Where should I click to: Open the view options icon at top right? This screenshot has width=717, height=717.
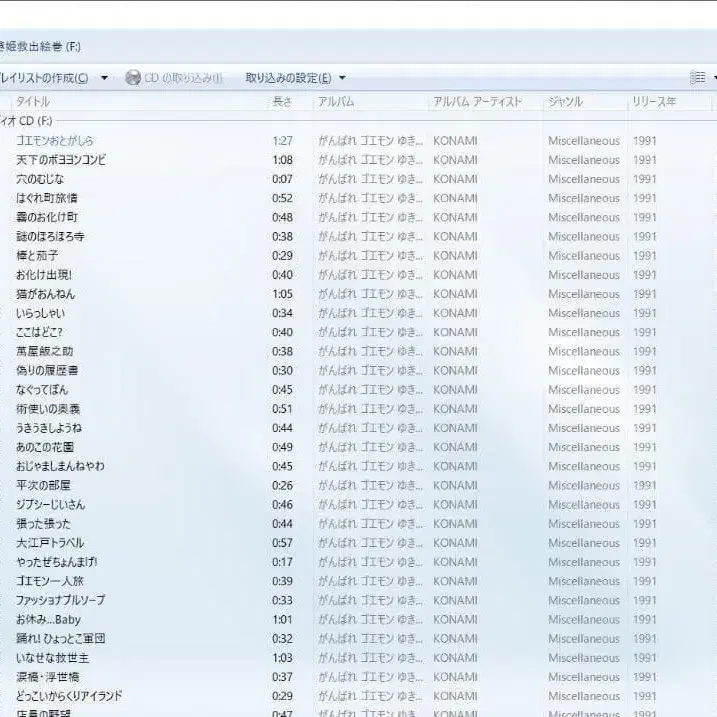698,78
